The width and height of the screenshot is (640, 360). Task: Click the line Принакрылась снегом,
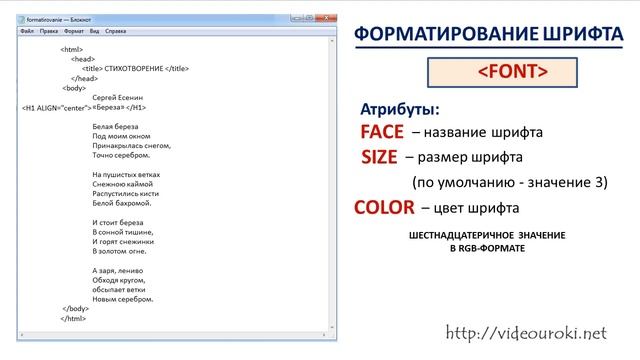click(131, 146)
